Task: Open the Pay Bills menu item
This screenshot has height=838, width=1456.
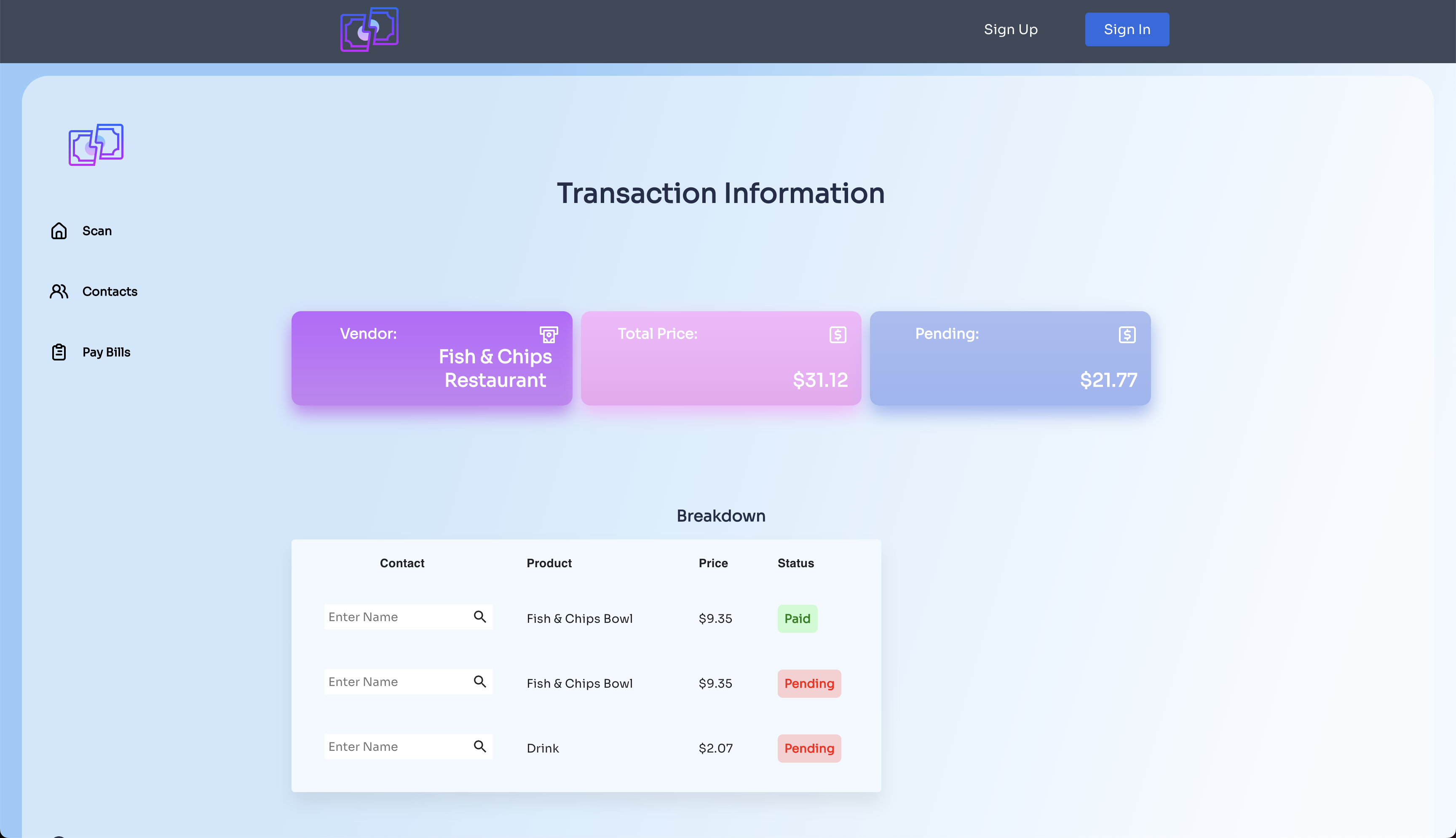Action: [107, 352]
